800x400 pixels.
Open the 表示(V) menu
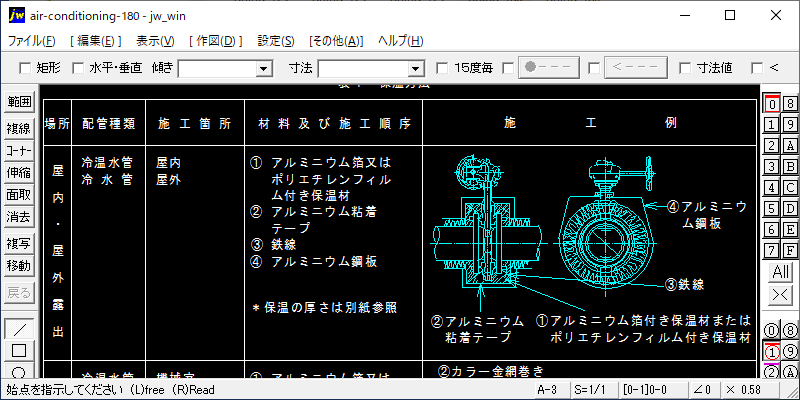(x=155, y=41)
